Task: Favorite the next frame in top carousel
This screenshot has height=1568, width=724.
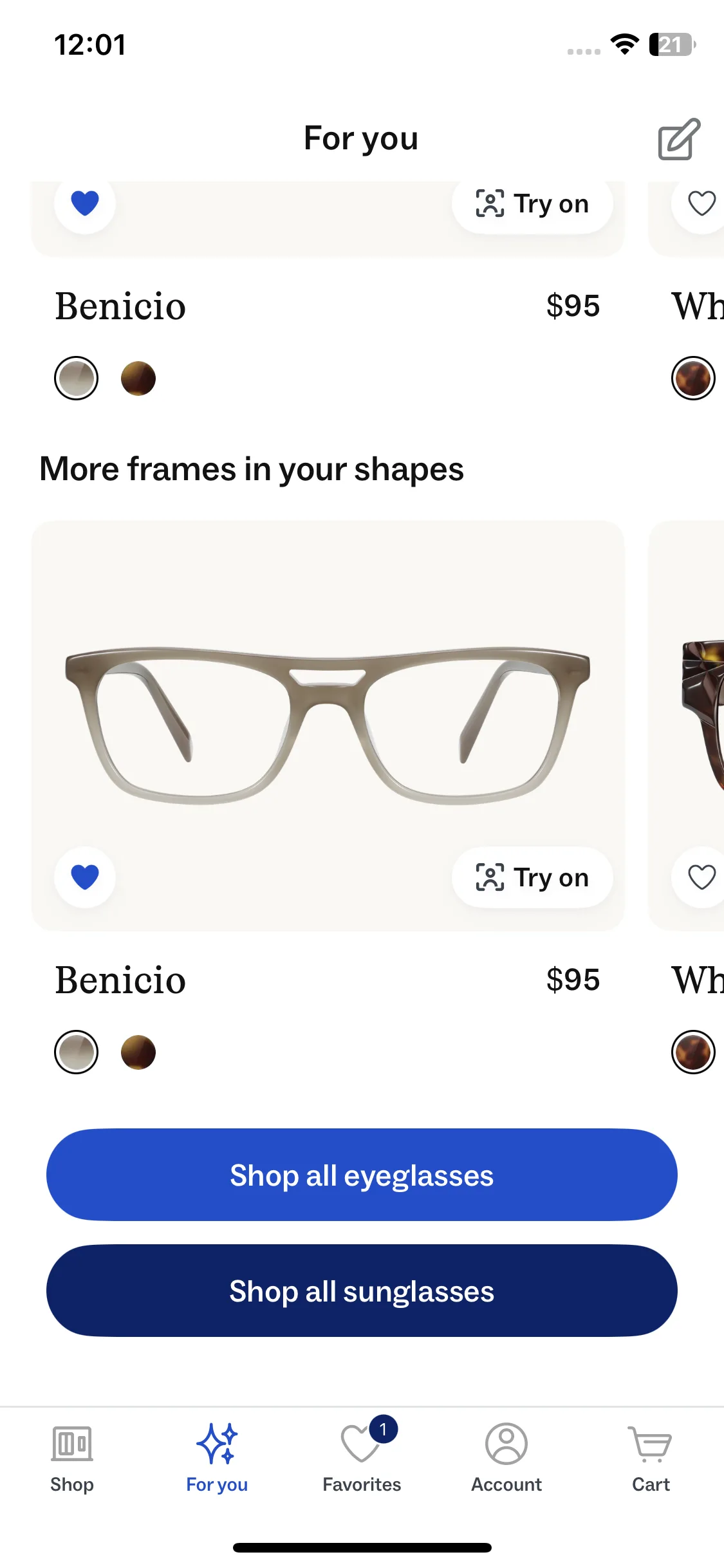Action: pos(701,203)
